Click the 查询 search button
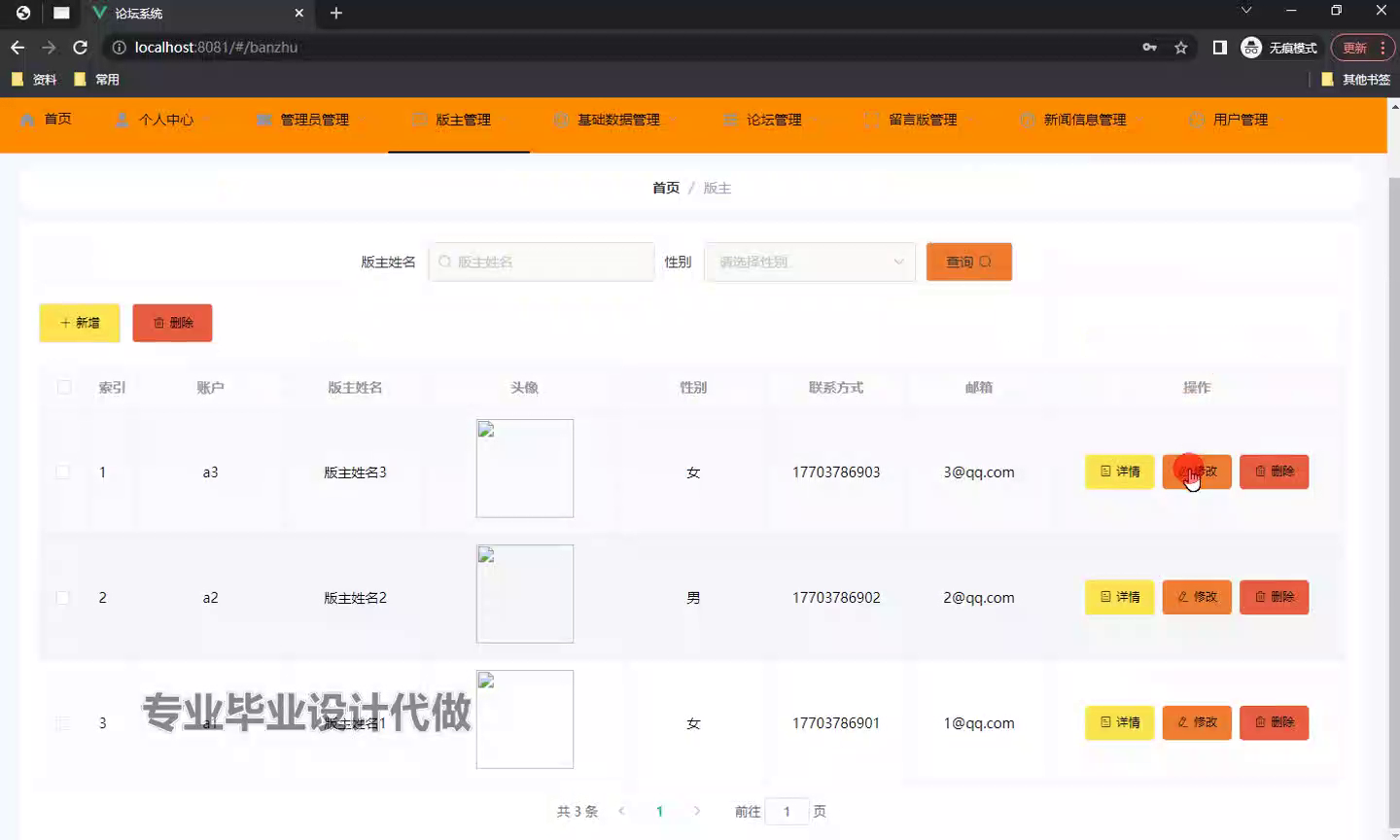Screen dimensions: 1400x840 pyautogui.click(x=969, y=262)
